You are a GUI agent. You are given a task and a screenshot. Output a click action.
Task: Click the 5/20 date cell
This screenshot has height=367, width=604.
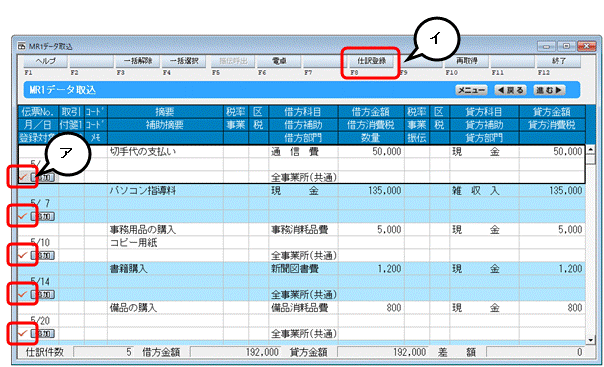(x=38, y=320)
